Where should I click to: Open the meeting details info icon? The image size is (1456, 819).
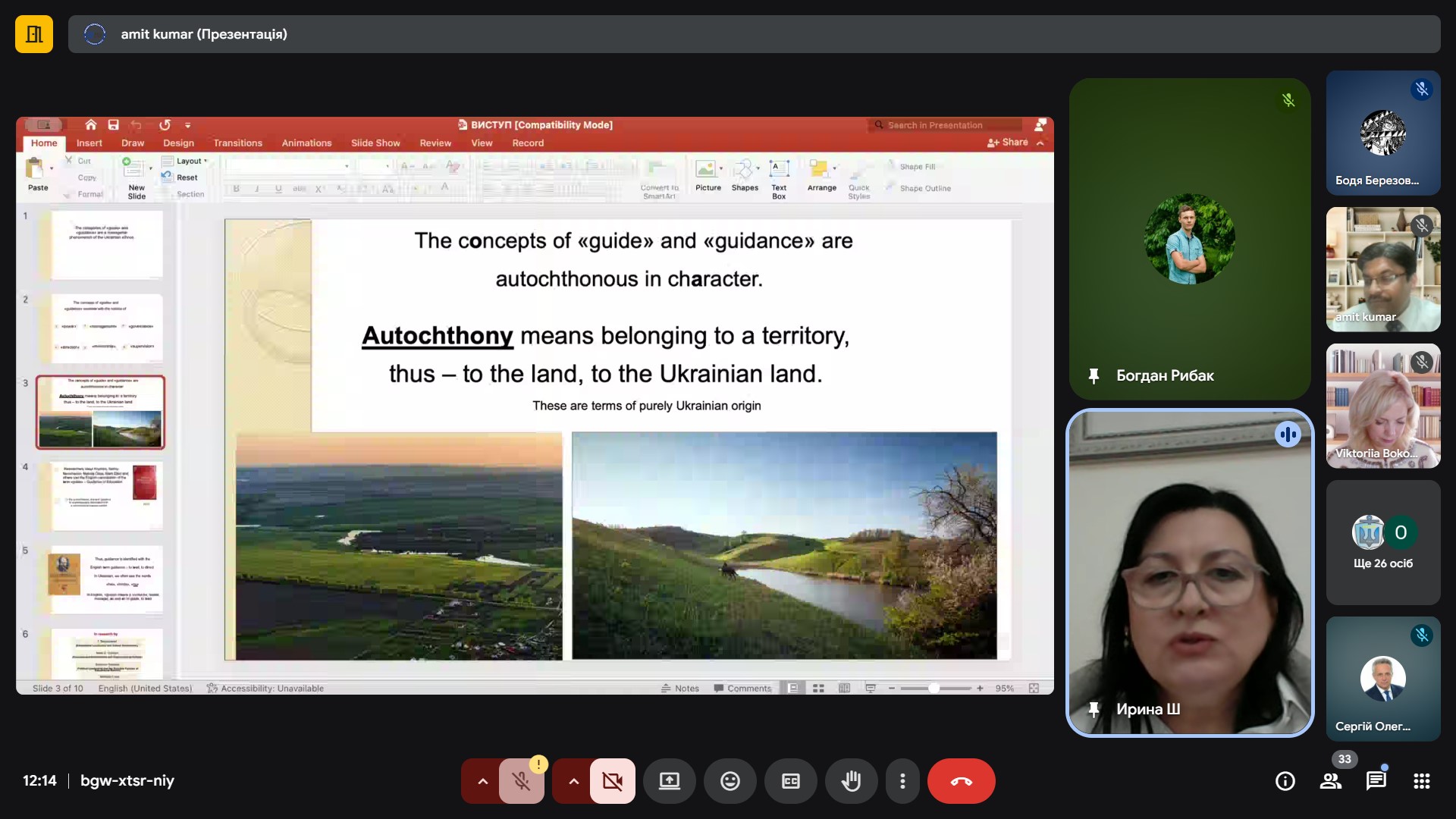(1285, 781)
